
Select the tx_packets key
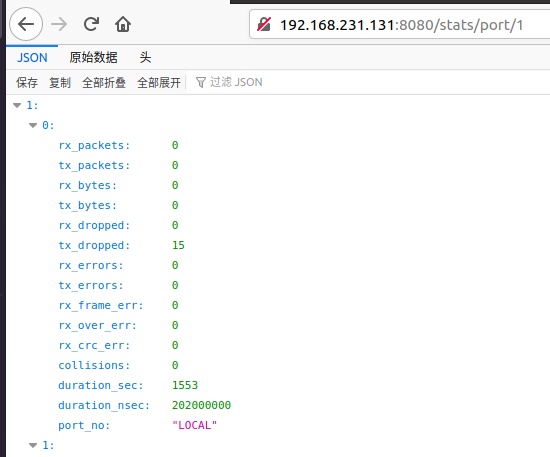pyautogui.click(x=94, y=165)
